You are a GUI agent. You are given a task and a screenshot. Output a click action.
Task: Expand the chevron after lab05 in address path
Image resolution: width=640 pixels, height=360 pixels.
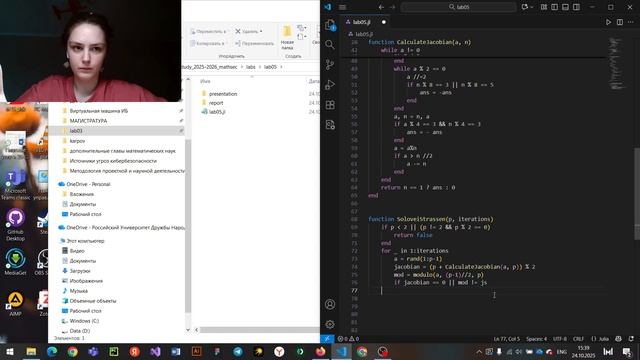281,67
